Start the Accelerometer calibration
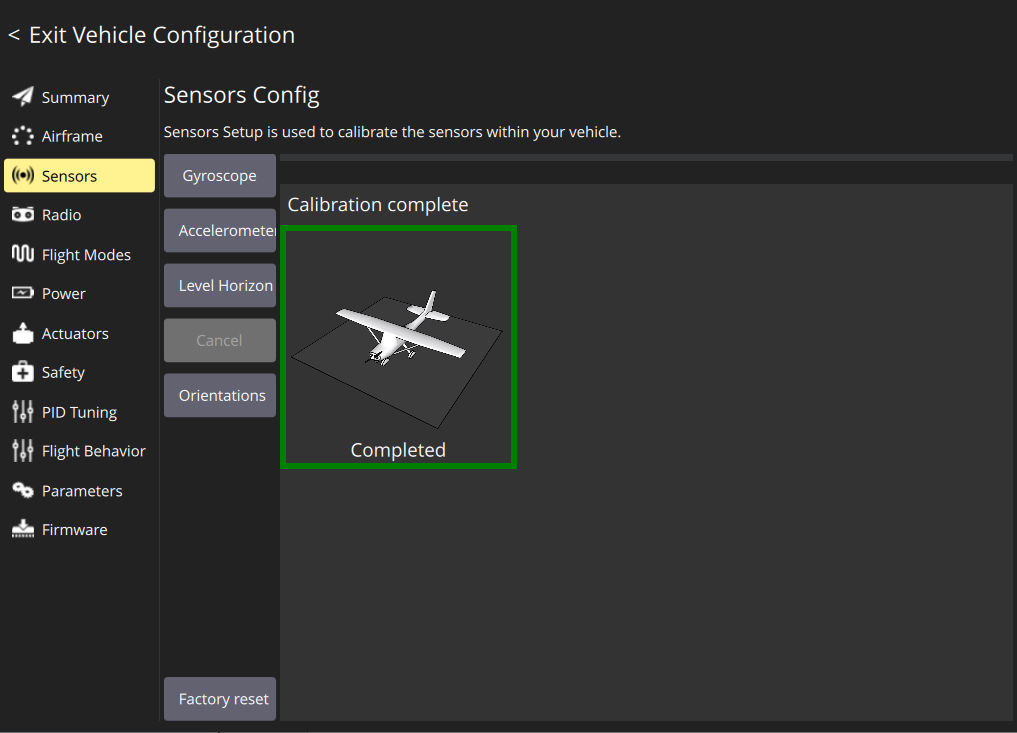Viewport: 1017px width, 733px height. (219, 230)
